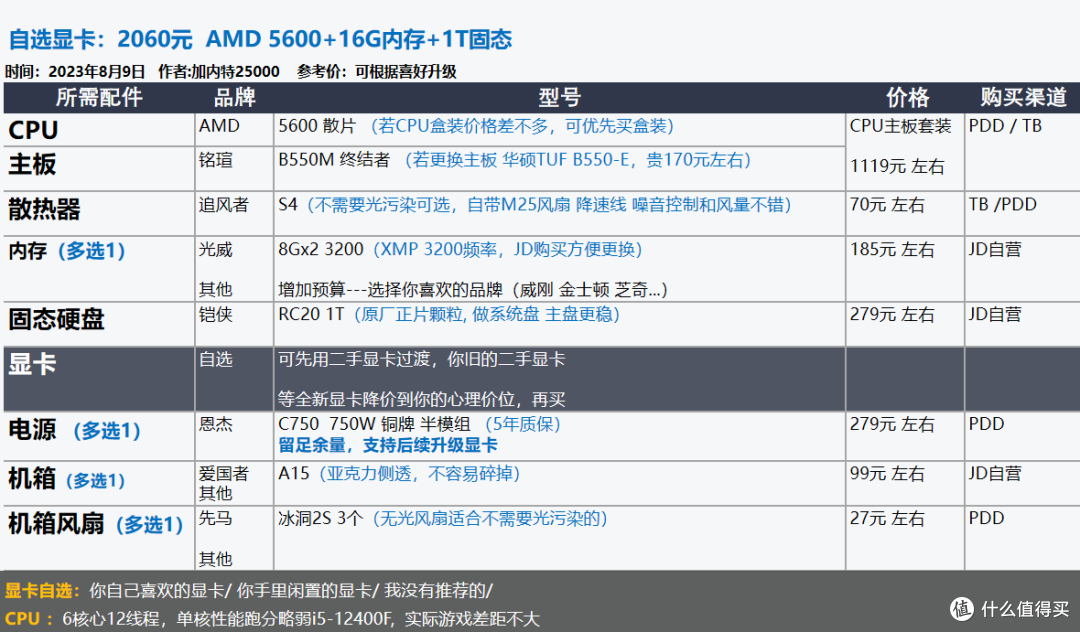Click the brand cell '追风者'
The height and width of the screenshot is (632, 1080).
(x=223, y=205)
